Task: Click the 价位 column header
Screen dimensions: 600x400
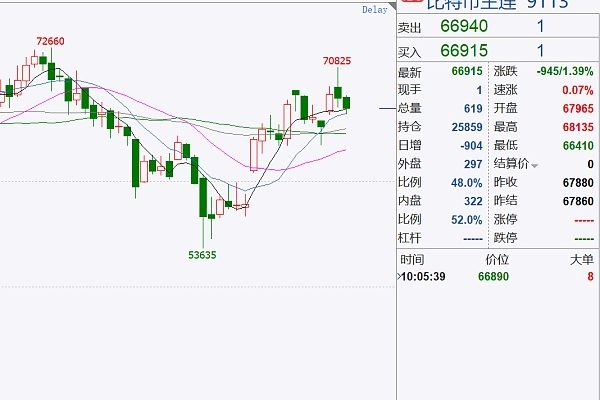Action: [x=497, y=260]
